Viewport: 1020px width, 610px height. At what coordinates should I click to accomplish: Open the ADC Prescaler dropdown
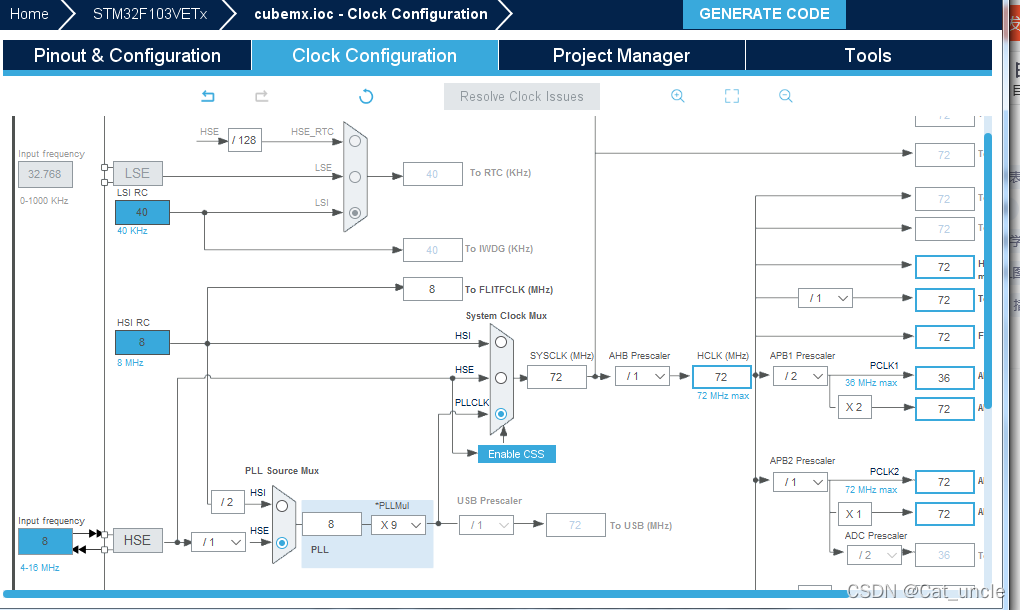(x=874, y=555)
